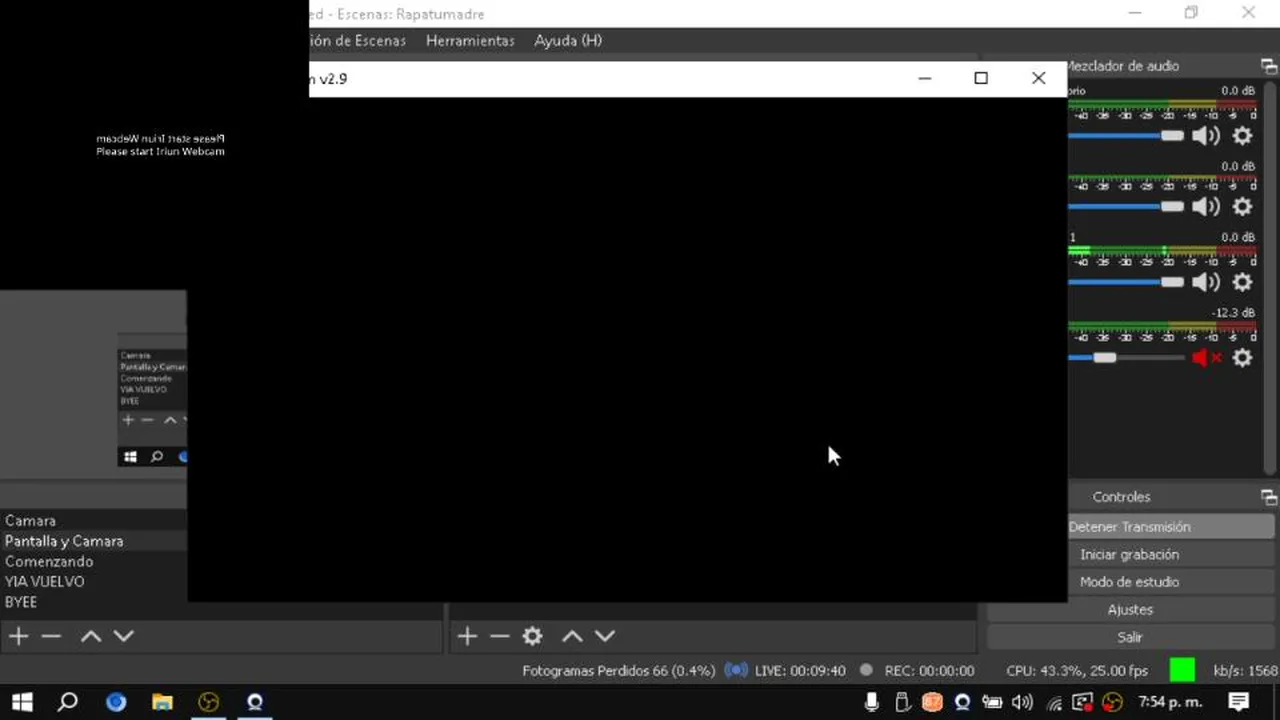Image resolution: width=1280 pixels, height=720 pixels.
Task: Undock the Mezclador de audio panel
Action: [x=1268, y=66]
